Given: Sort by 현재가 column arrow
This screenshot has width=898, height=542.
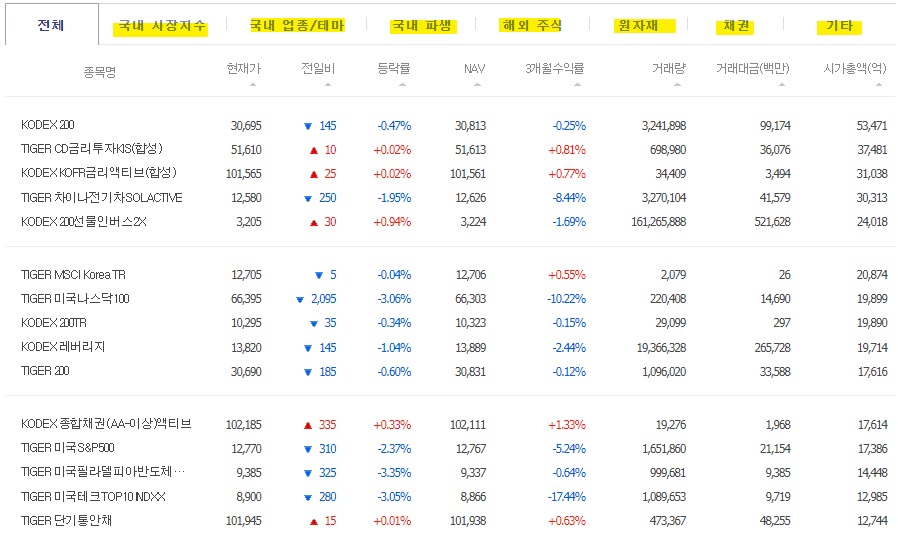Looking at the screenshot, I should pos(253,84).
